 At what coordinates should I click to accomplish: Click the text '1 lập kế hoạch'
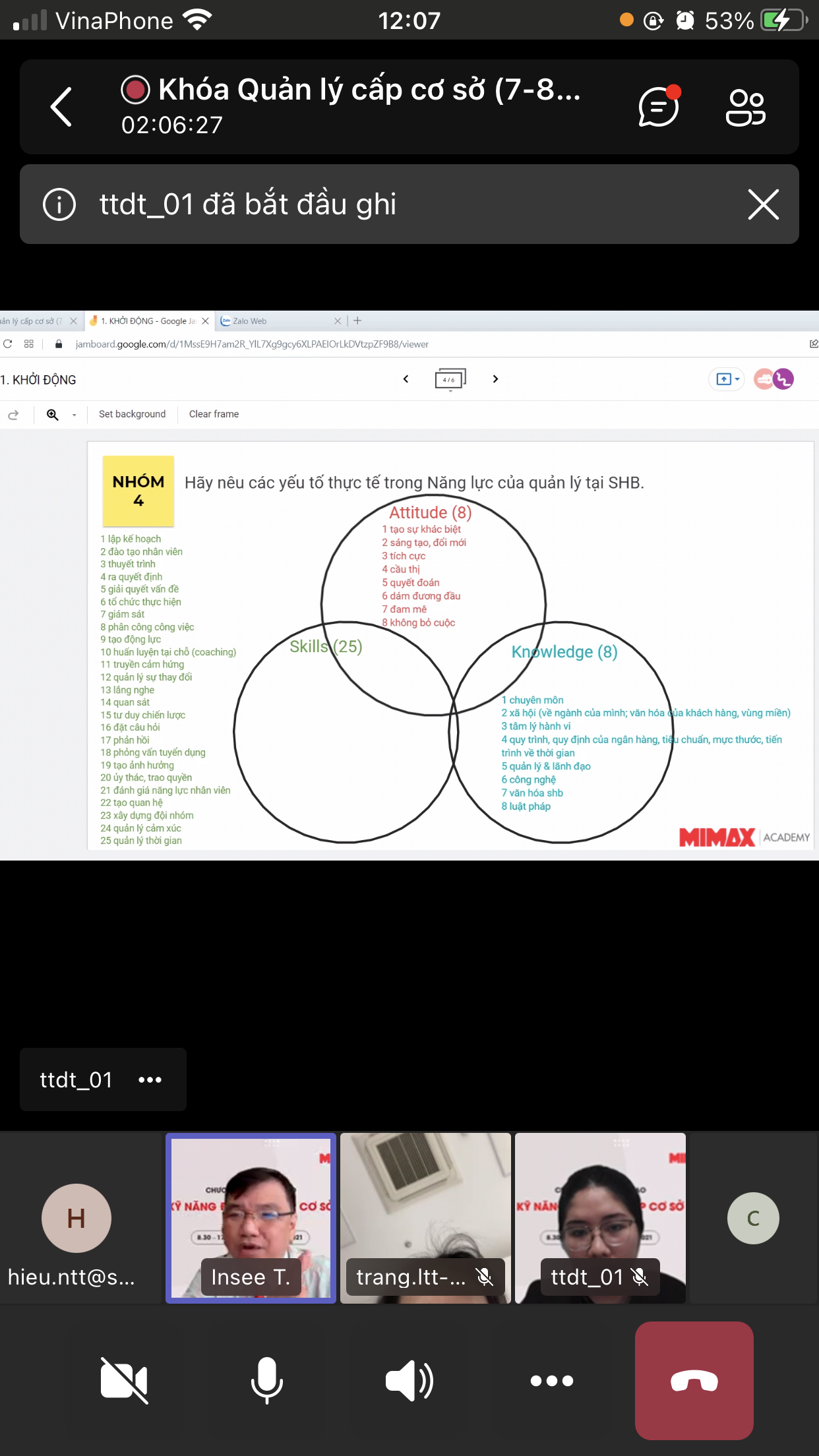(x=131, y=539)
